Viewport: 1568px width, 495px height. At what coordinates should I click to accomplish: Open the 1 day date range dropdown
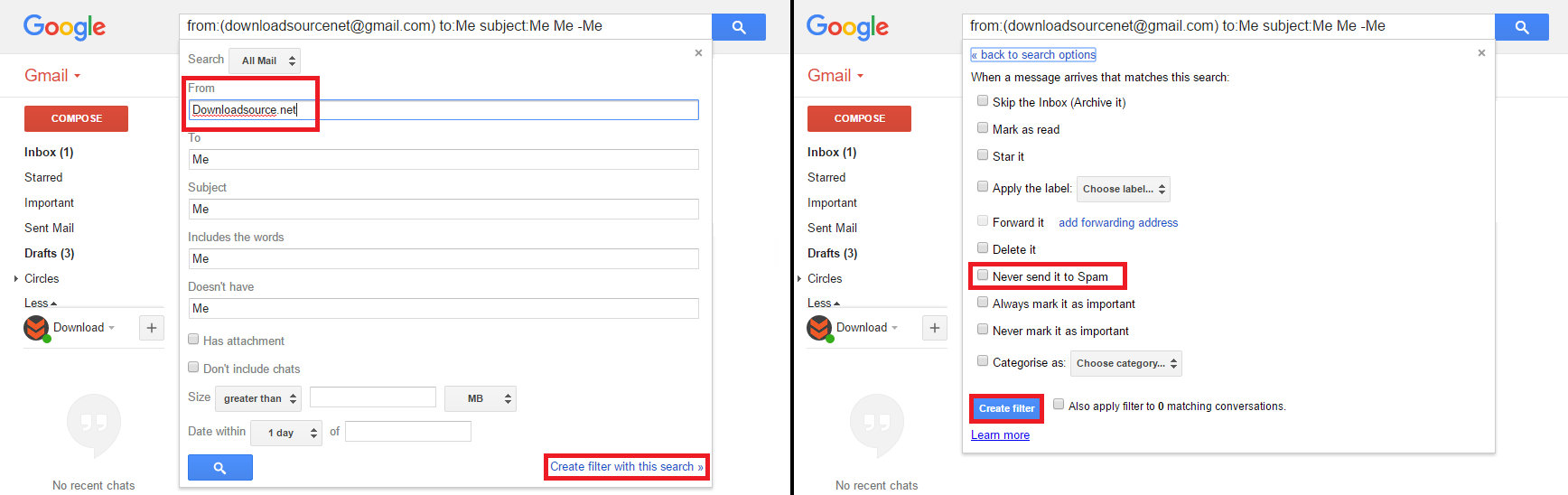pyautogui.click(x=287, y=433)
